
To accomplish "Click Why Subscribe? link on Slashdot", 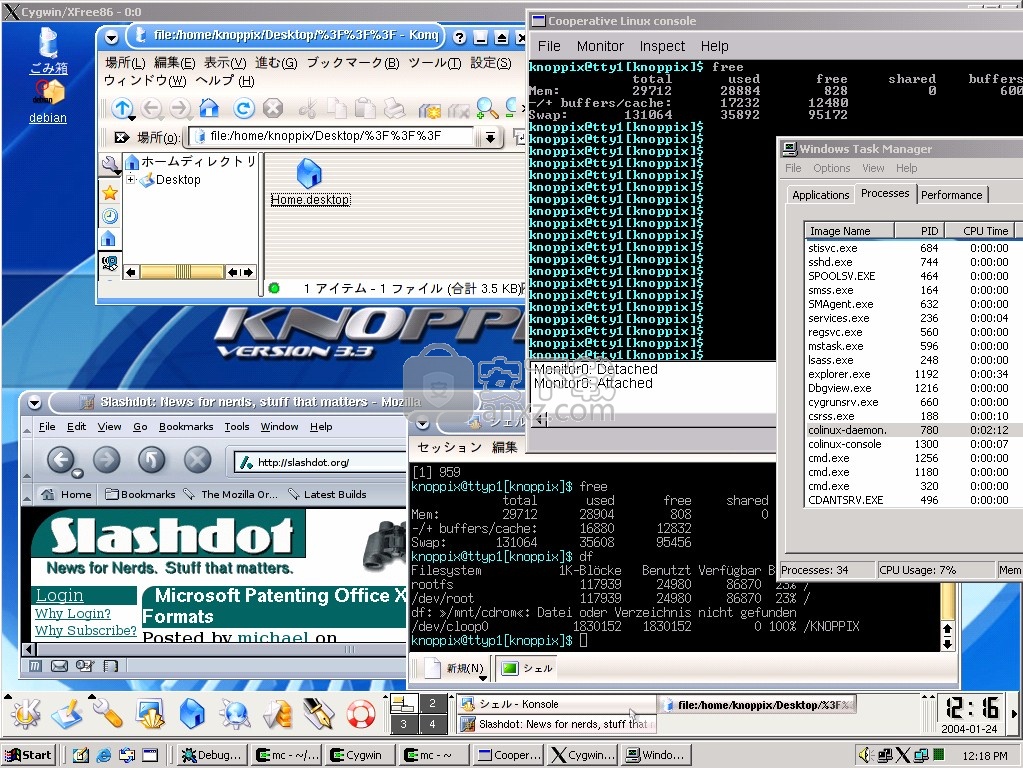I will [x=85, y=630].
